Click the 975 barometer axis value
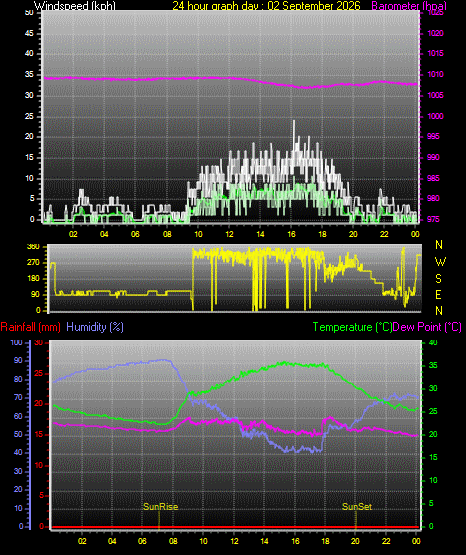Screen dimensions: 466x555 [x=435, y=219]
